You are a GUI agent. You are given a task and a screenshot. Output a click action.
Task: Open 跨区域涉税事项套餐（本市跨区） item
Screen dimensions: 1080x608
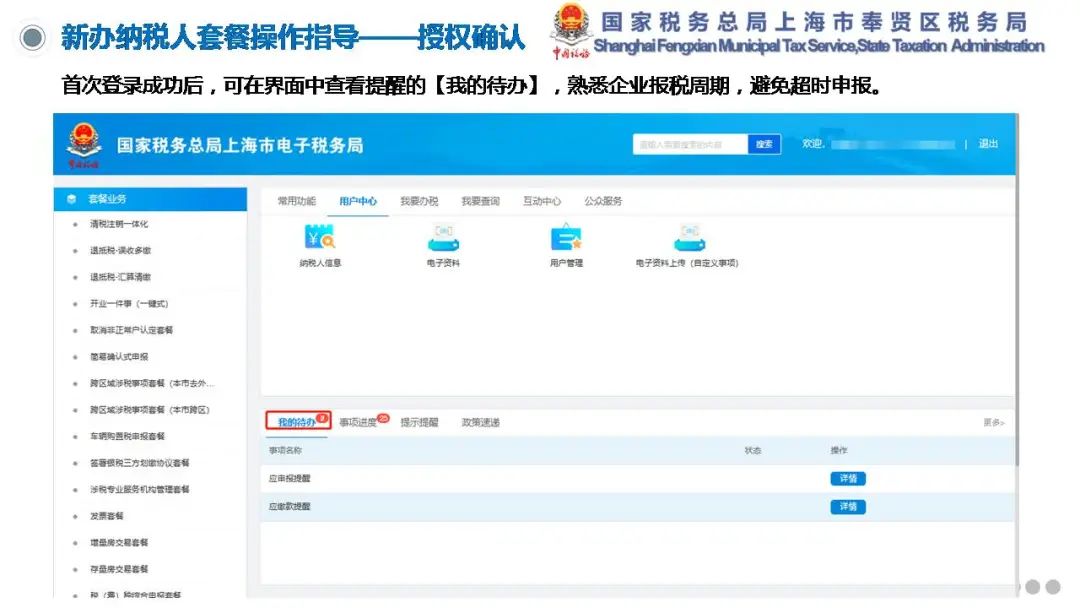[x=149, y=410]
